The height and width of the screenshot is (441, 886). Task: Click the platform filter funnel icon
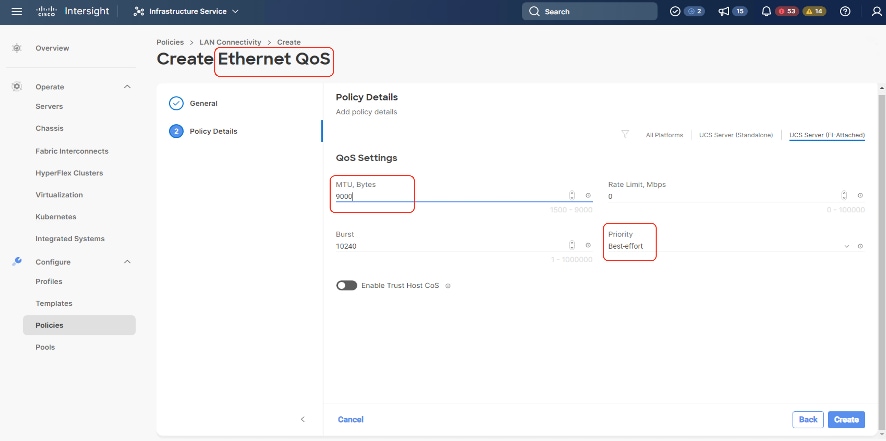pos(625,135)
